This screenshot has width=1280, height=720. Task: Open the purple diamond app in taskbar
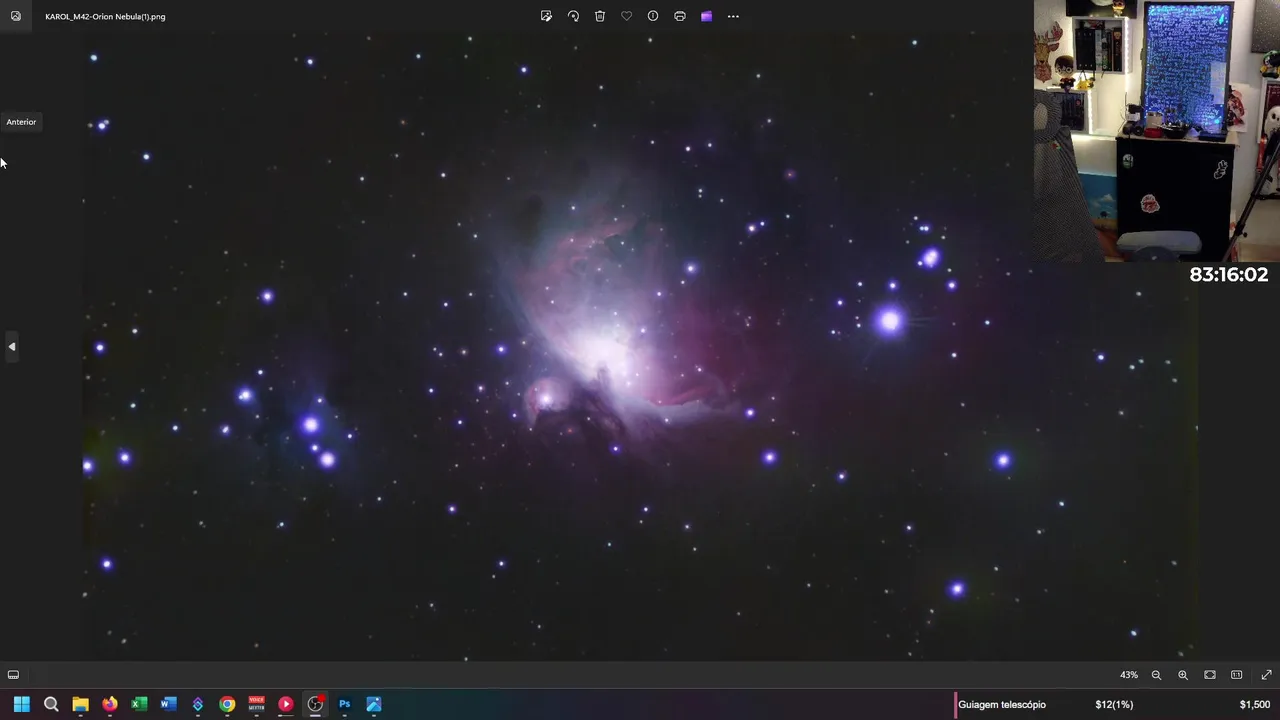[x=198, y=704]
